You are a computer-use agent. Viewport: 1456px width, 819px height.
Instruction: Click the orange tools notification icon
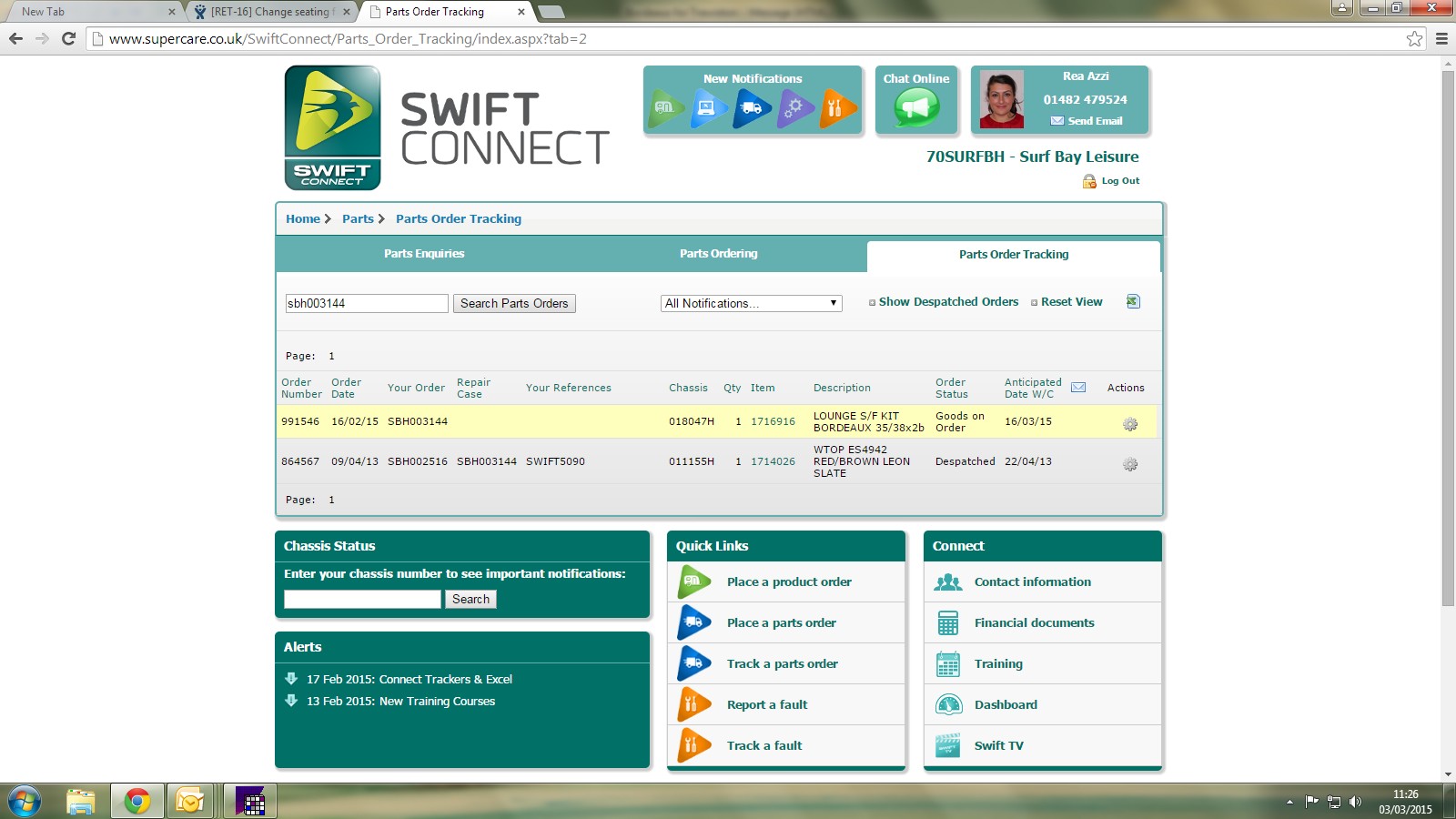point(837,108)
